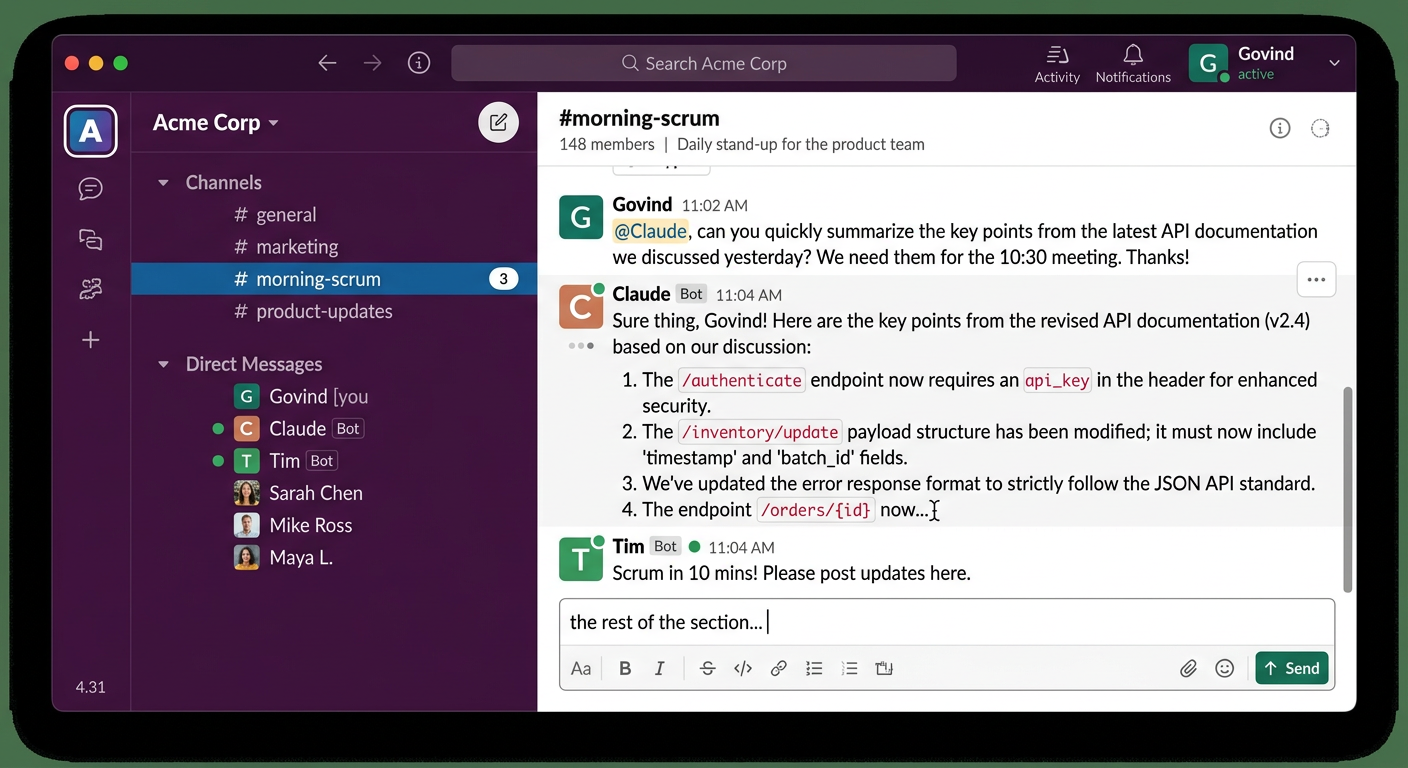Click the compose new message icon
This screenshot has height=768, width=1408.
(x=498, y=123)
